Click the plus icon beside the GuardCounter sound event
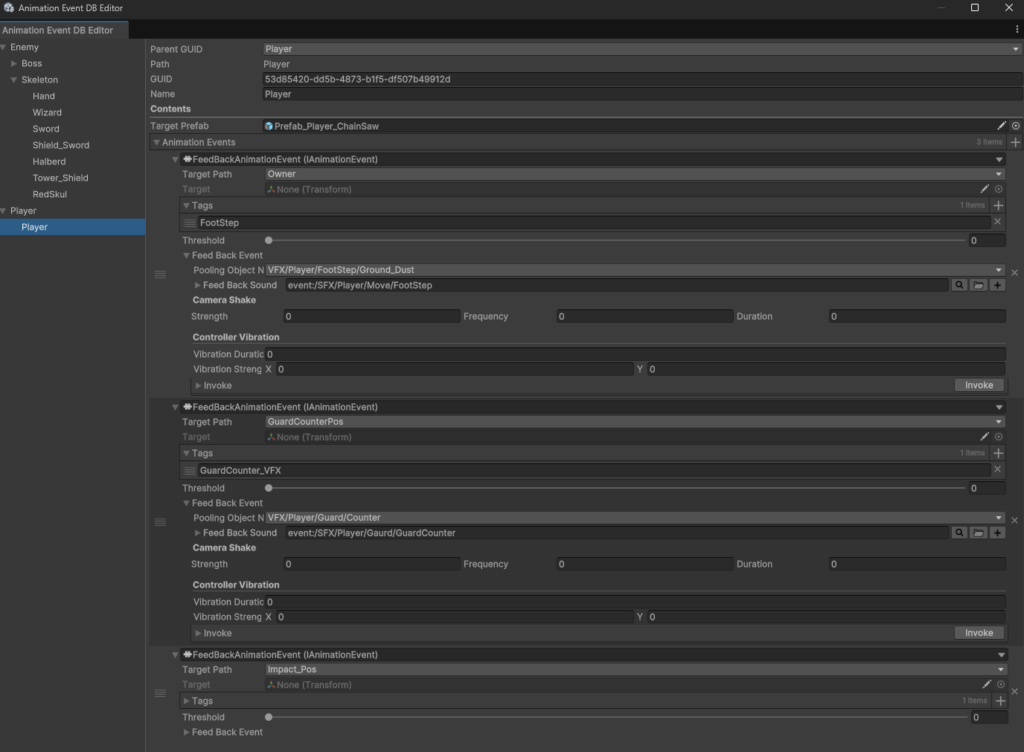Viewport: 1024px width, 752px height. [997, 533]
